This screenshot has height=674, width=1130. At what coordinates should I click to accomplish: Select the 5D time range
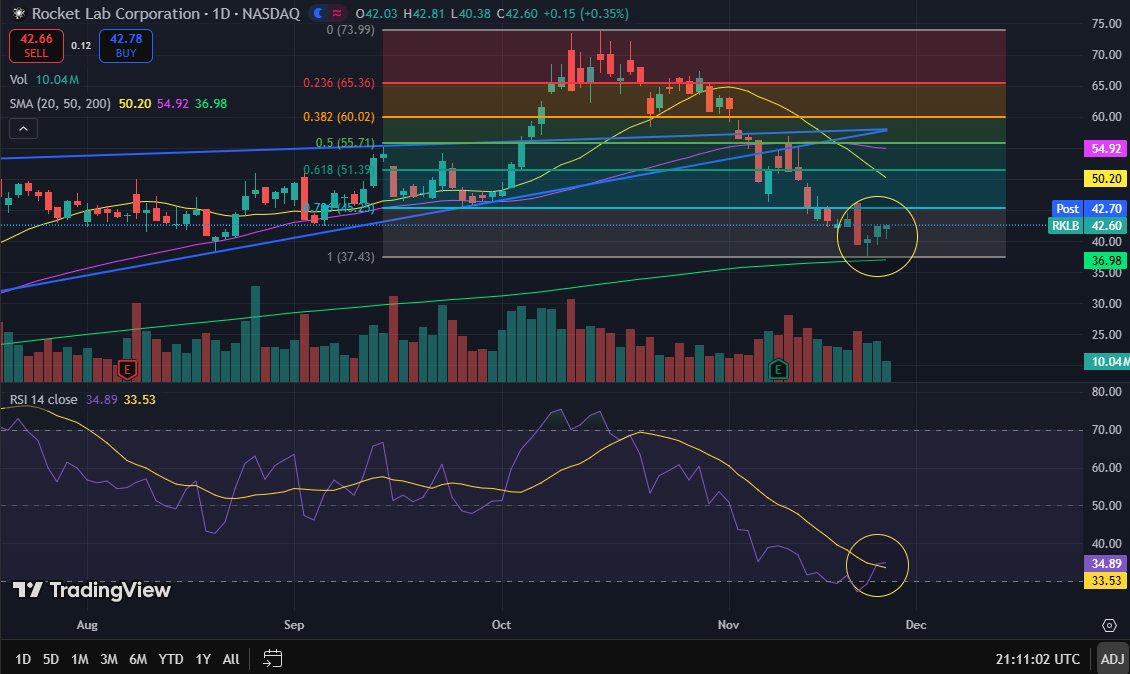click(x=50, y=659)
